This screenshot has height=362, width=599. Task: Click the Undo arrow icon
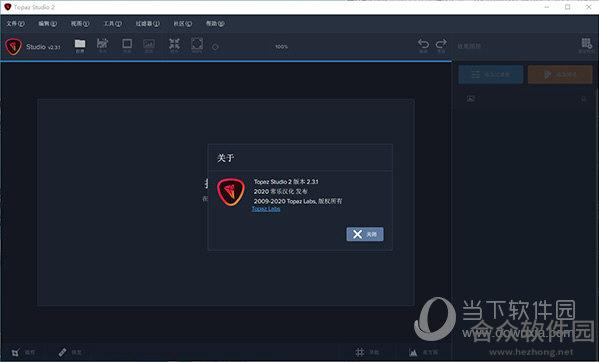tap(423, 45)
